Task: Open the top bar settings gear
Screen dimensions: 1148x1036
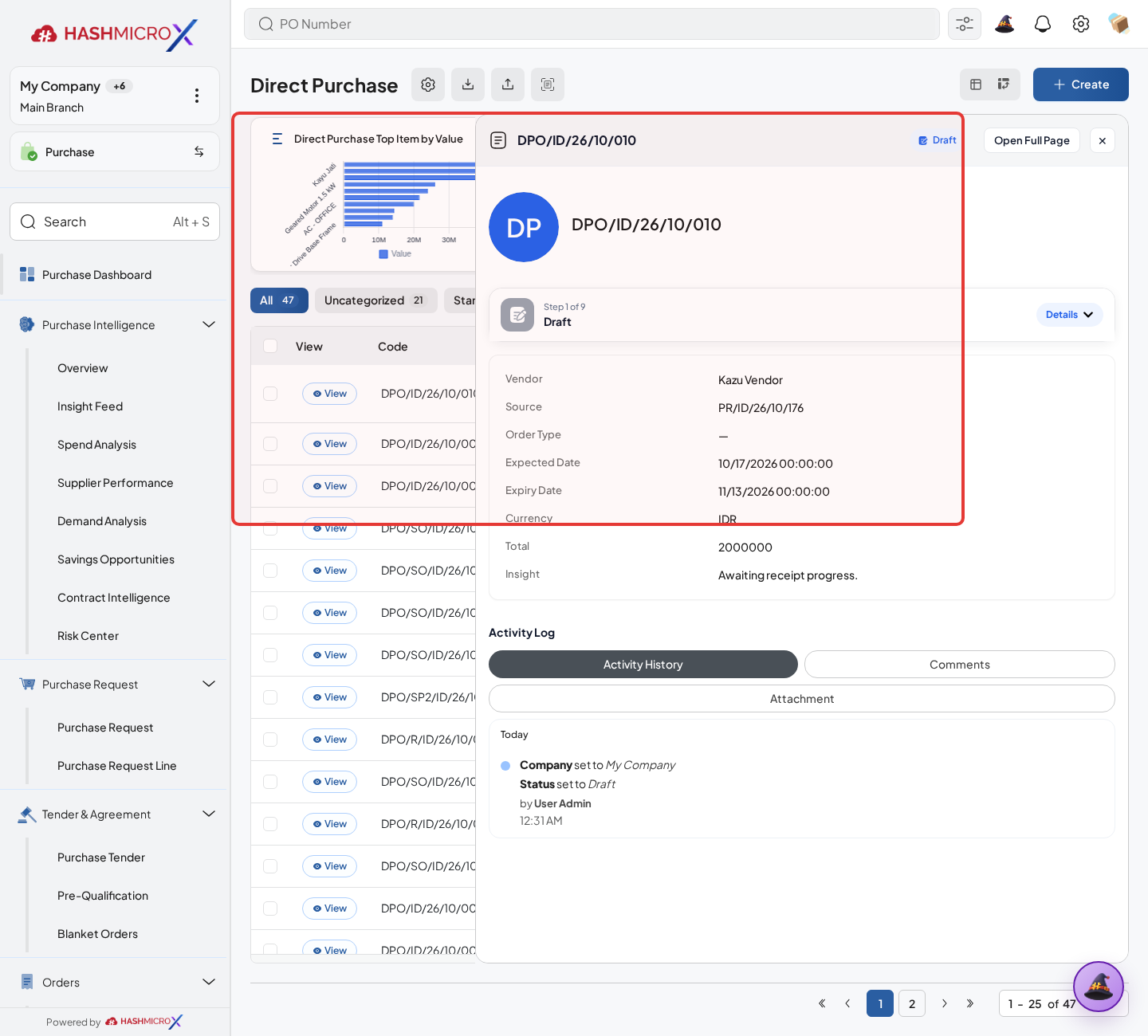Action: [x=1081, y=24]
